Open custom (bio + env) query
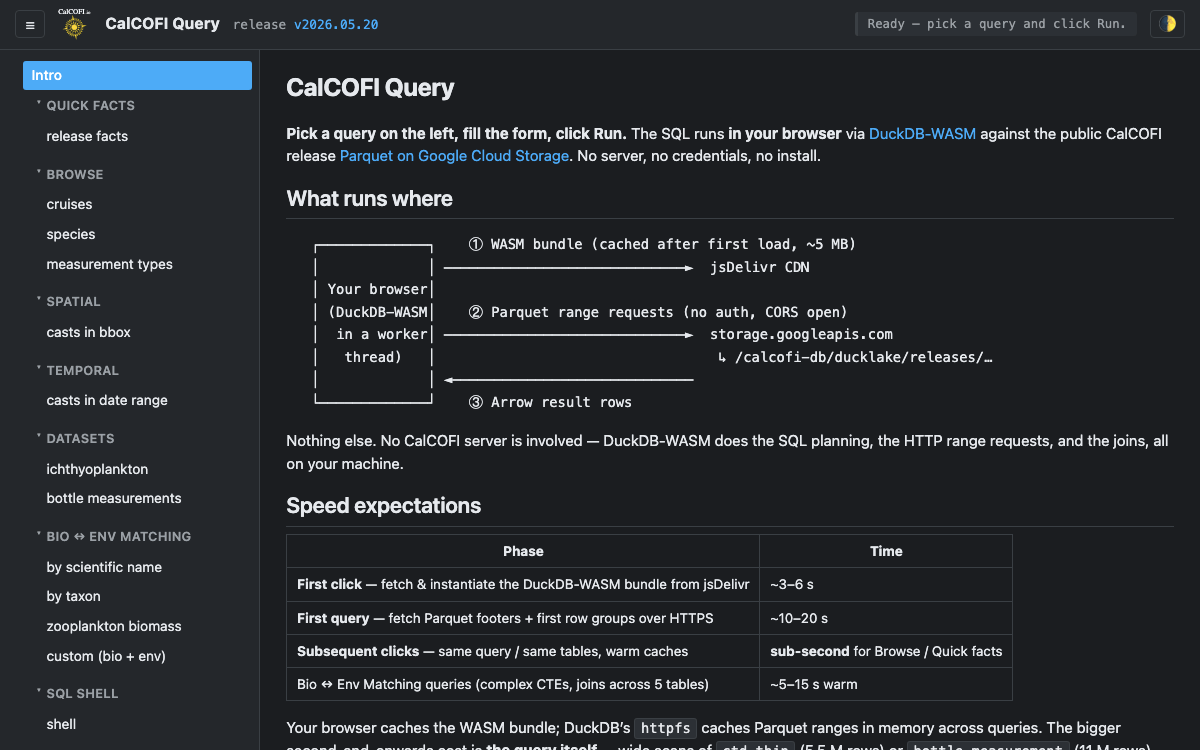Image resolution: width=1200 pixels, height=750 pixels. [106, 656]
